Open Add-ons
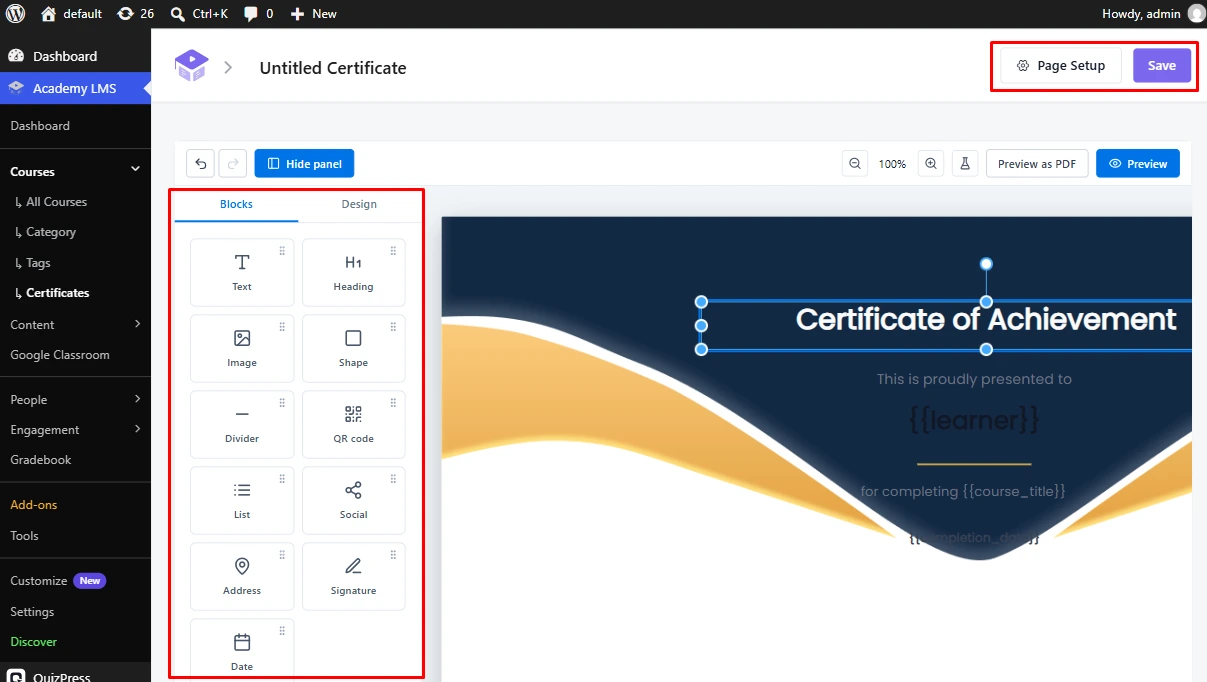Viewport: 1207px width, 682px height. [x=34, y=505]
